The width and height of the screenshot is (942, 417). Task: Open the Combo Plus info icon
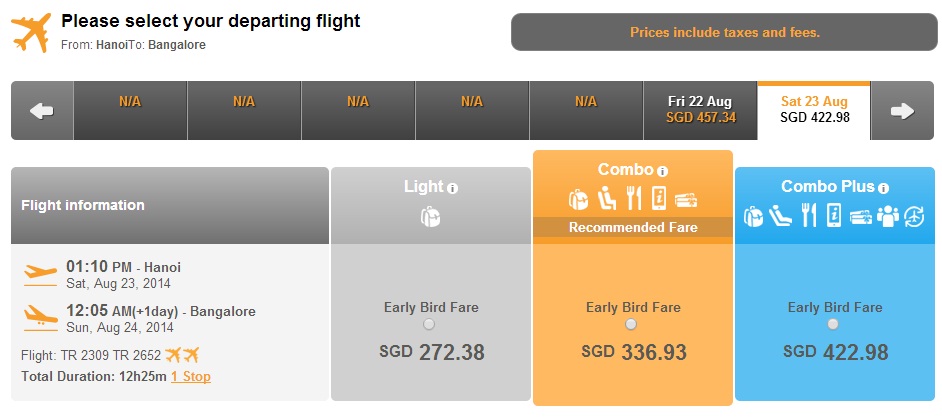[x=883, y=189]
